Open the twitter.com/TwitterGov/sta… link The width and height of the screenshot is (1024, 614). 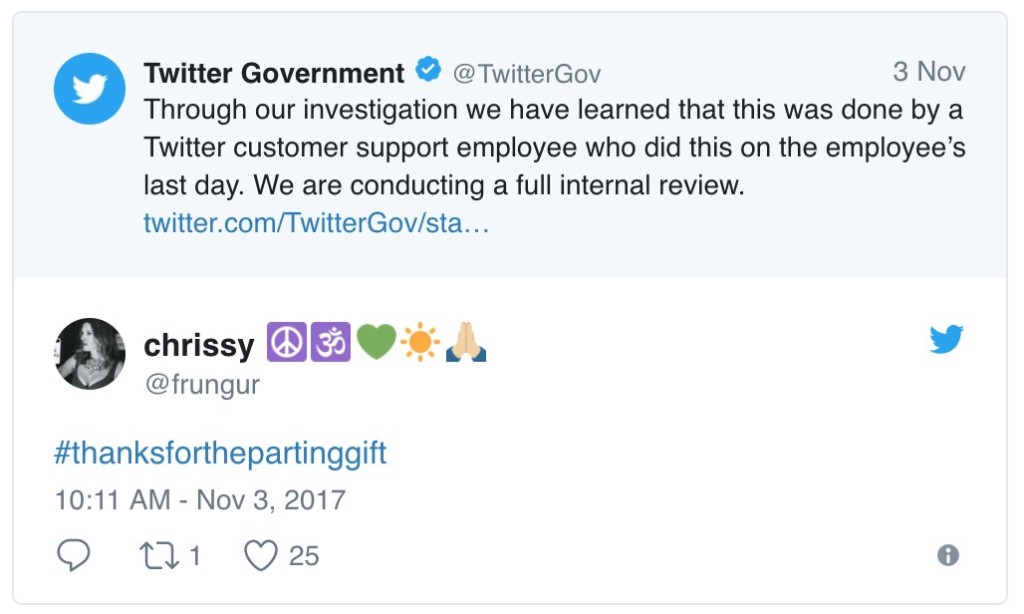click(x=316, y=223)
